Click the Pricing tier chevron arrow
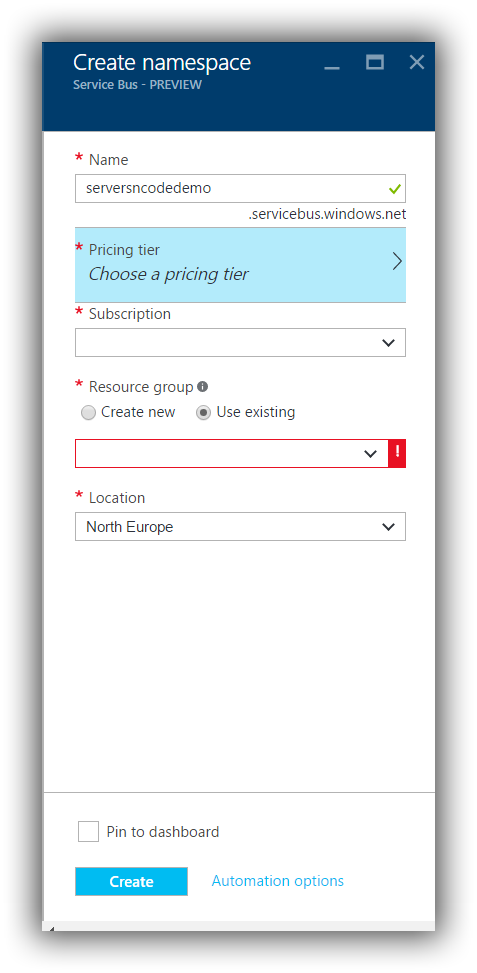The image size is (477, 973). coord(397,262)
